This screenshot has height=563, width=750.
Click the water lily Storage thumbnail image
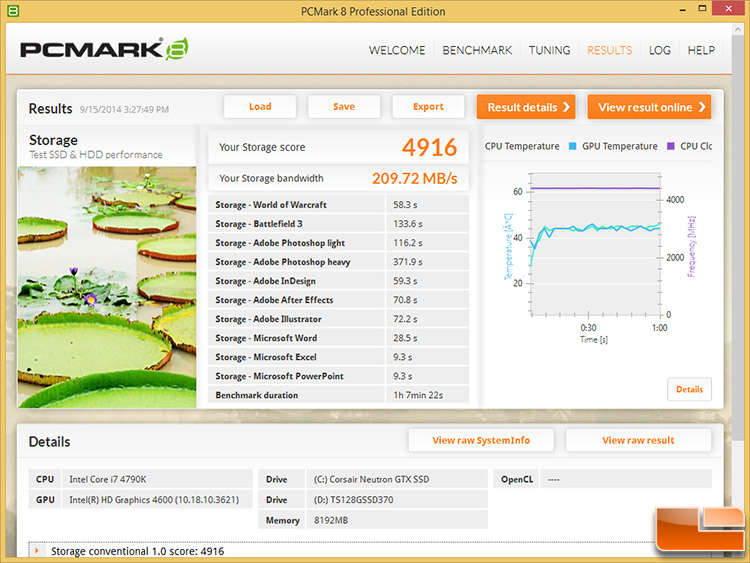[x=107, y=287]
